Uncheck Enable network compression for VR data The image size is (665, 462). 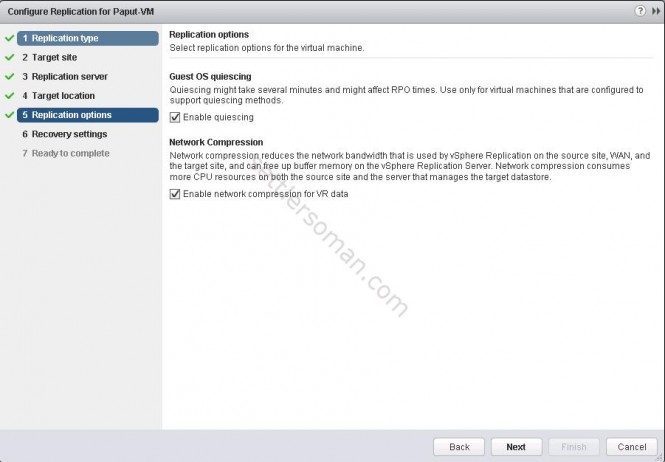coord(176,193)
